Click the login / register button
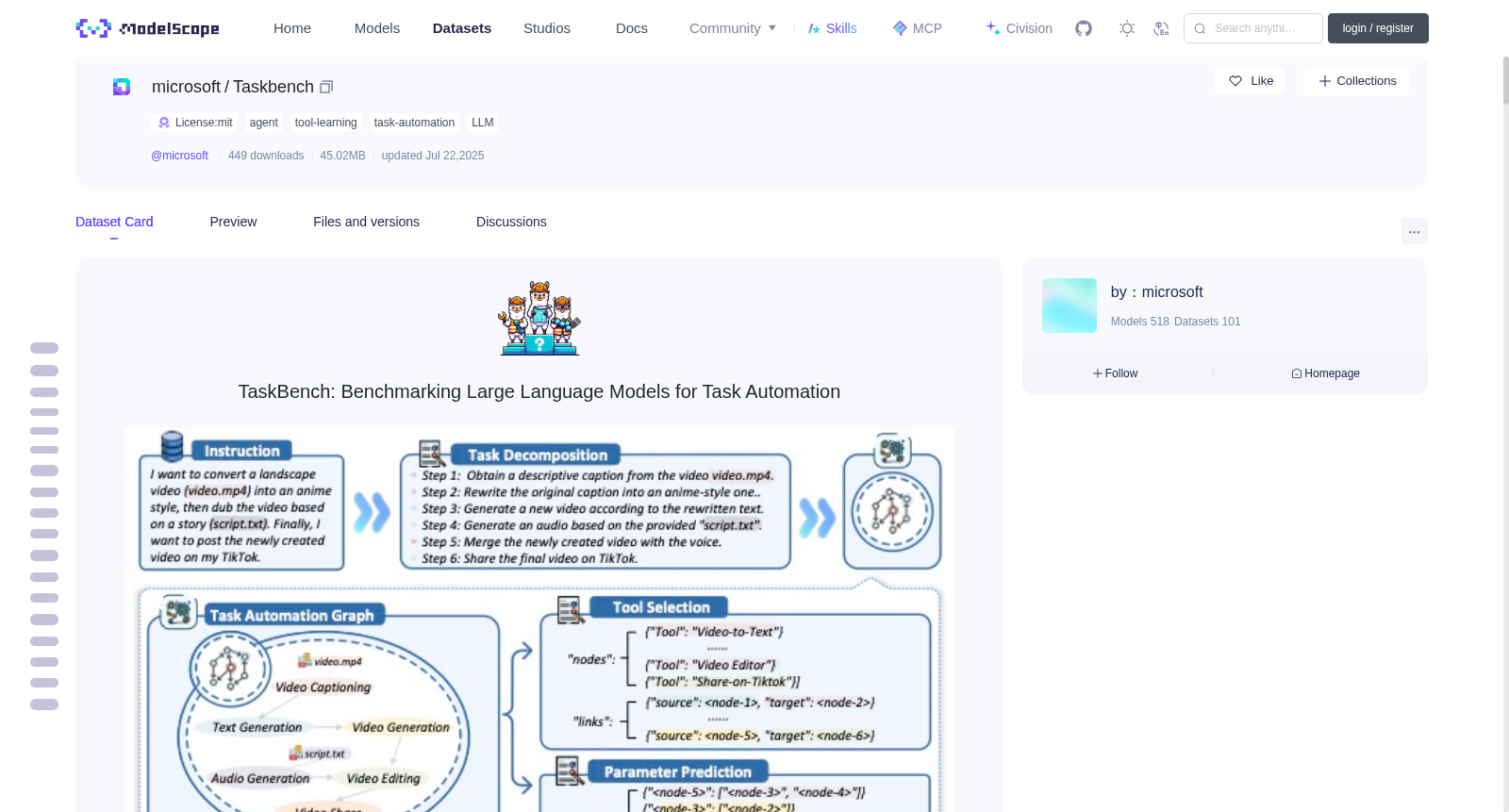1509x812 pixels. tap(1378, 28)
